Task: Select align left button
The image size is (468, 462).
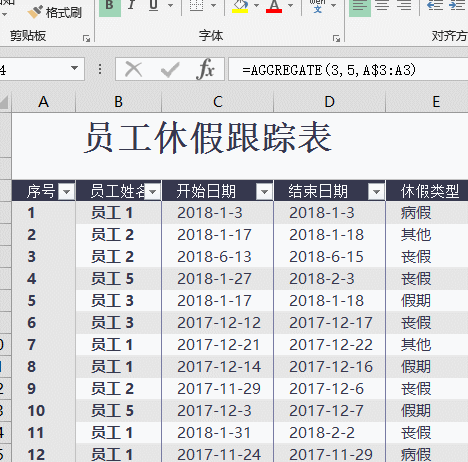Action: click(x=360, y=6)
